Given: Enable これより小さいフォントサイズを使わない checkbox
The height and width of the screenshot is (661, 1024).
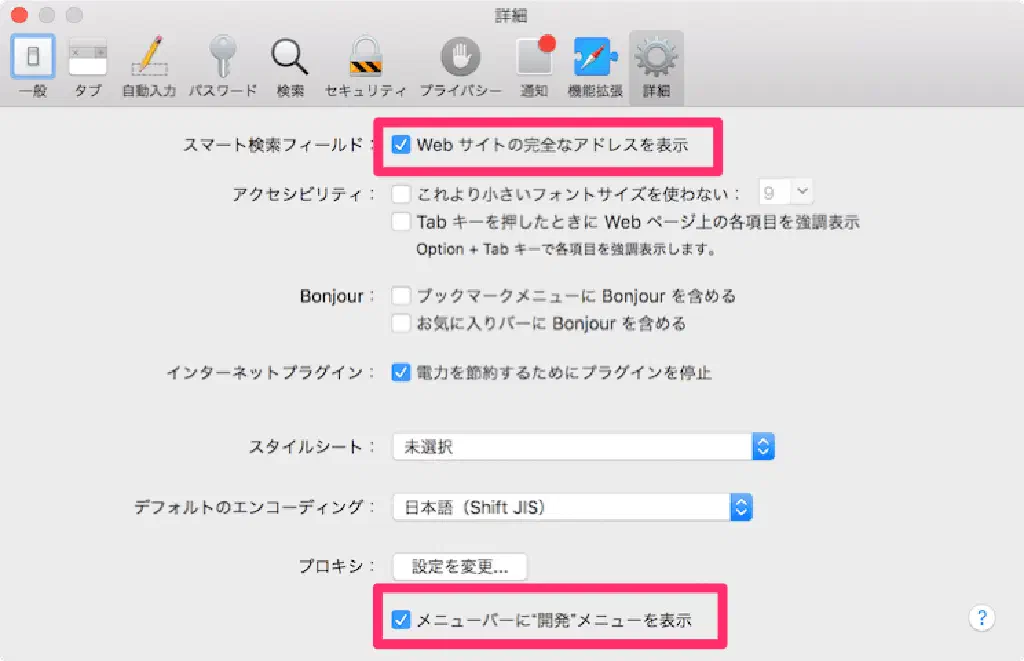Looking at the screenshot, I should (401, 193).
